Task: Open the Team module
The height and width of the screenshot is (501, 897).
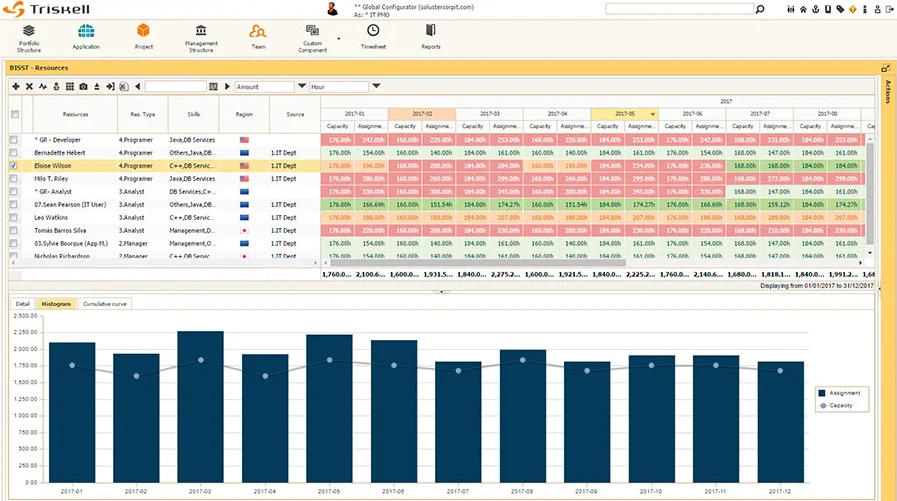Action: [258, 37]
